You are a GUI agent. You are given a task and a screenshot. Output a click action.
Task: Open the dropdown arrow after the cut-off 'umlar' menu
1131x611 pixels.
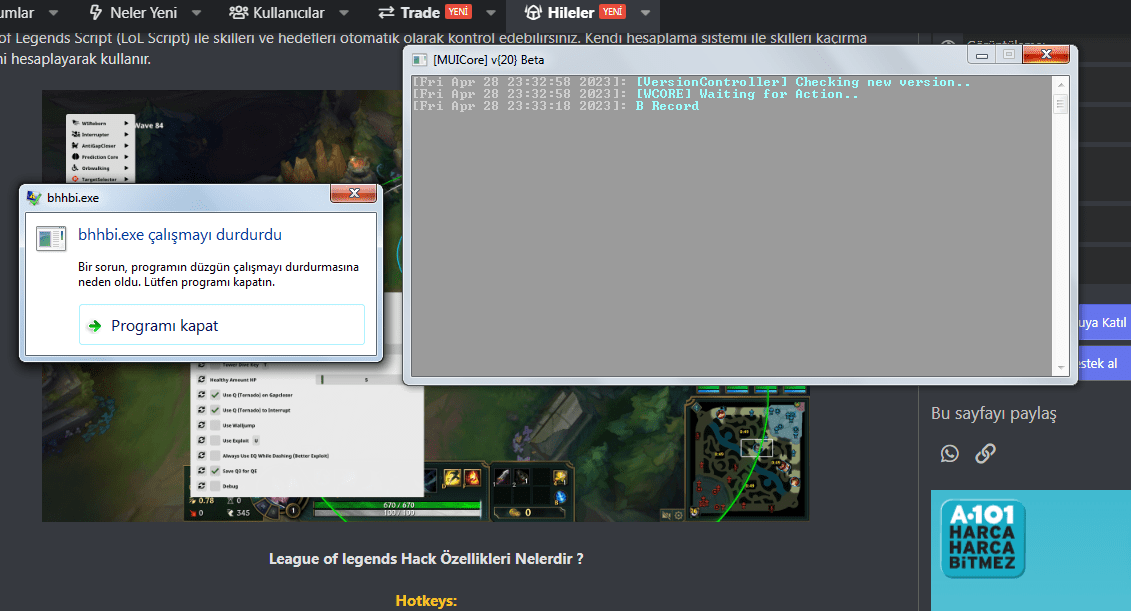53,13
